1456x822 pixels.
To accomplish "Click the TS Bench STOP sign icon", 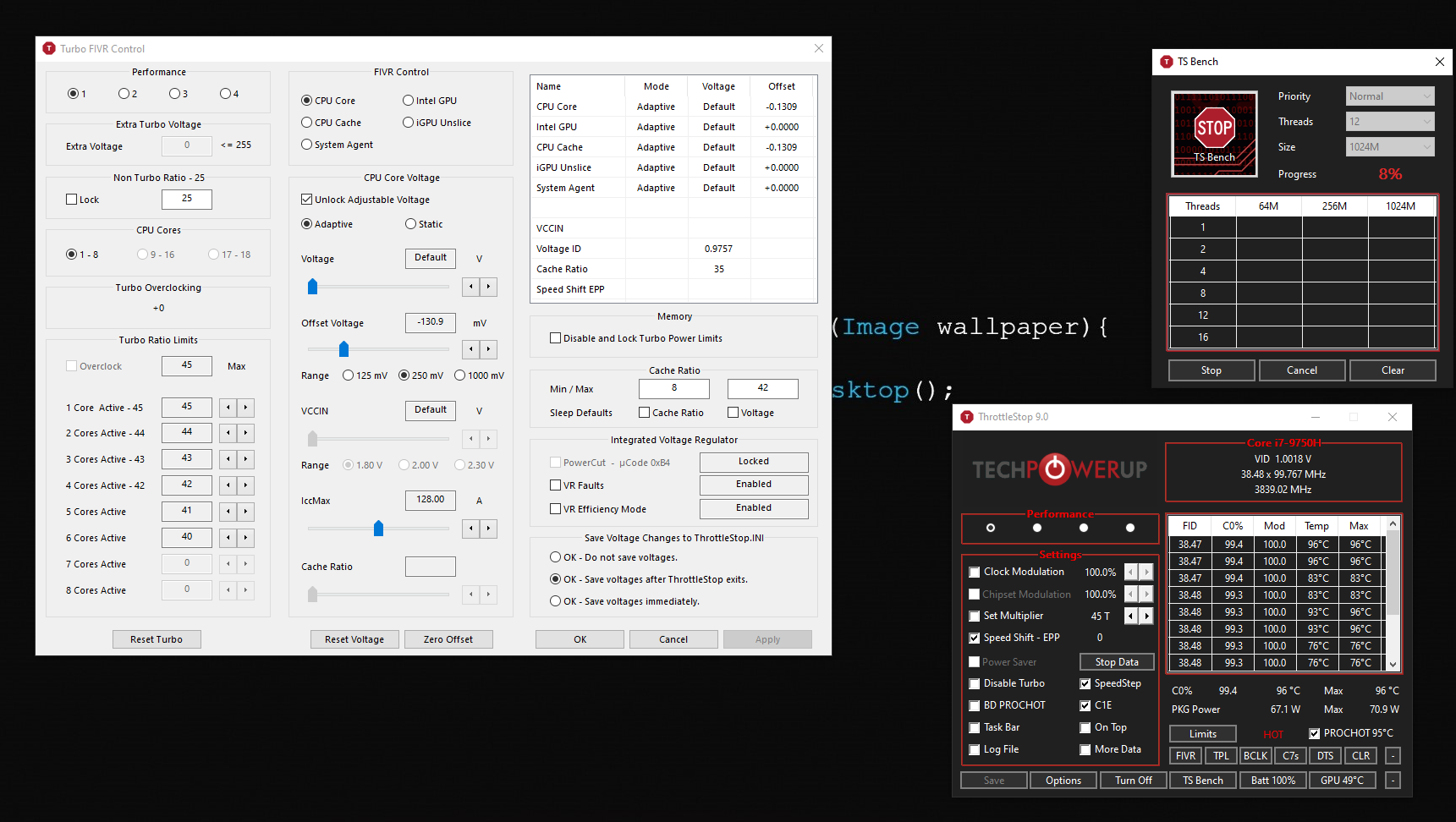I will tap(1214, 134).
